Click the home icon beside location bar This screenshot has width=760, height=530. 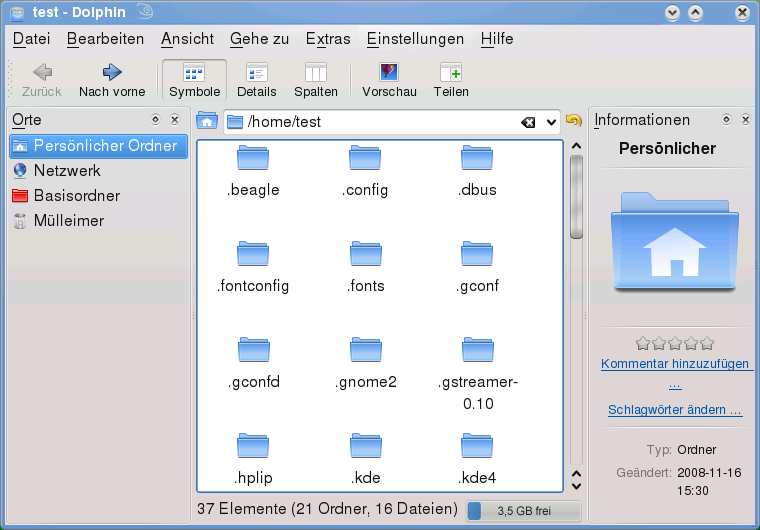(x=207, y=121)
